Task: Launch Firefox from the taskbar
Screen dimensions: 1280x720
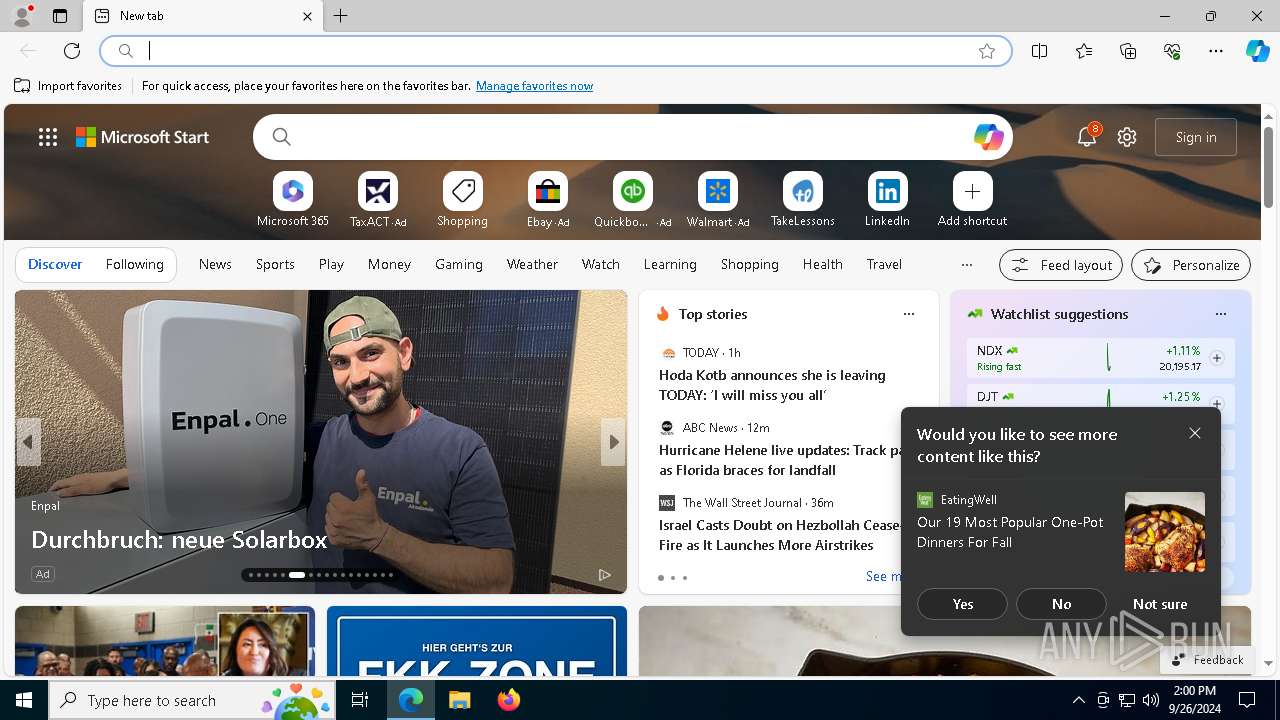Action: click(509, 700)
